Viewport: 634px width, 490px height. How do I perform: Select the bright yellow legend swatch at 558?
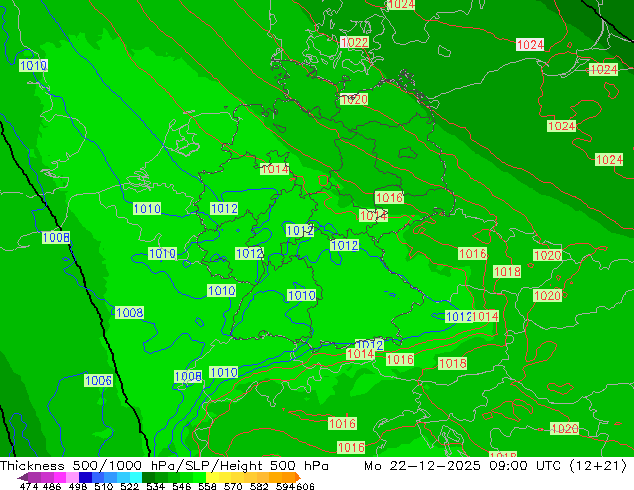(212, 477)
